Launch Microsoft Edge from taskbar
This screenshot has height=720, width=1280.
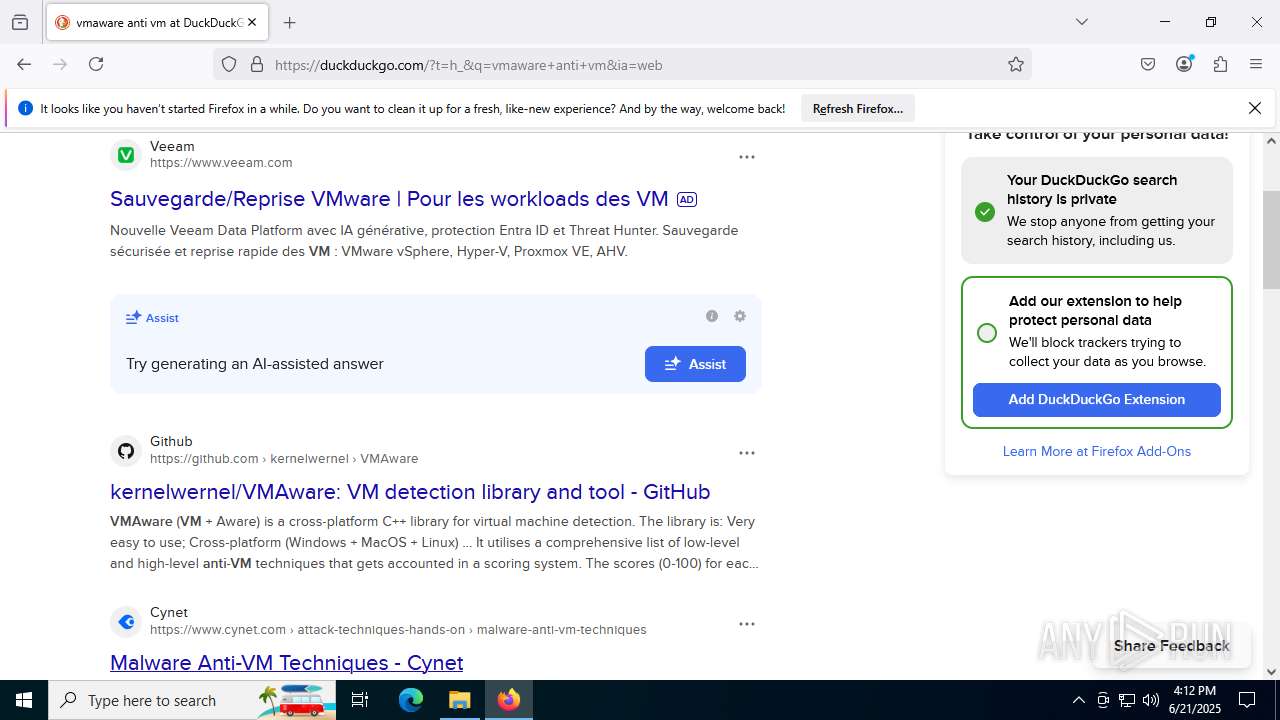point(411,700)
